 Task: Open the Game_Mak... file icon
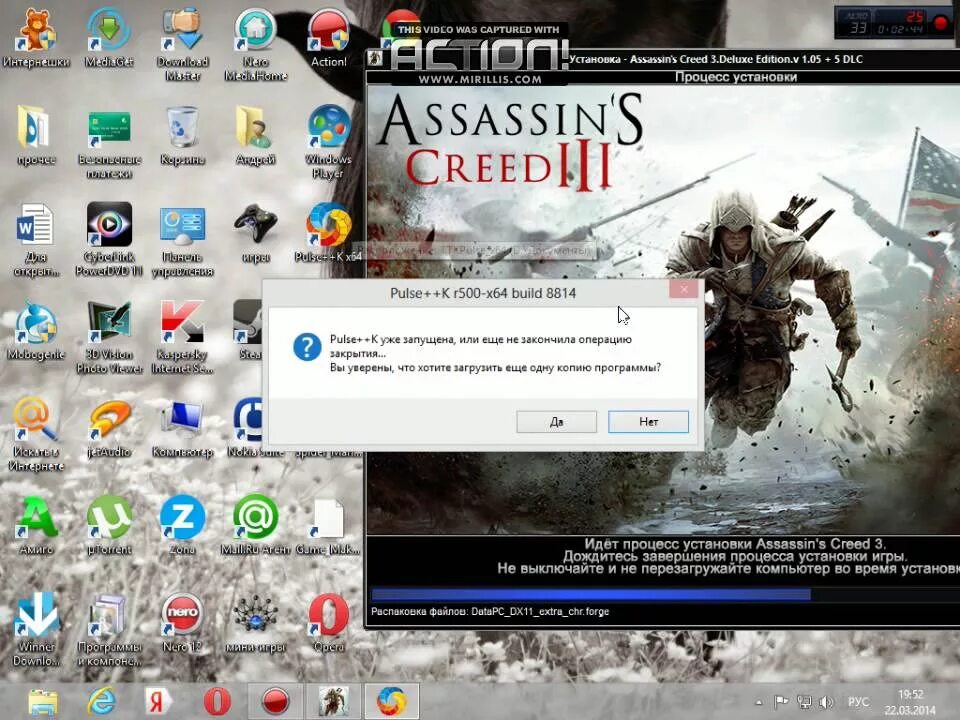coord(329,527)
